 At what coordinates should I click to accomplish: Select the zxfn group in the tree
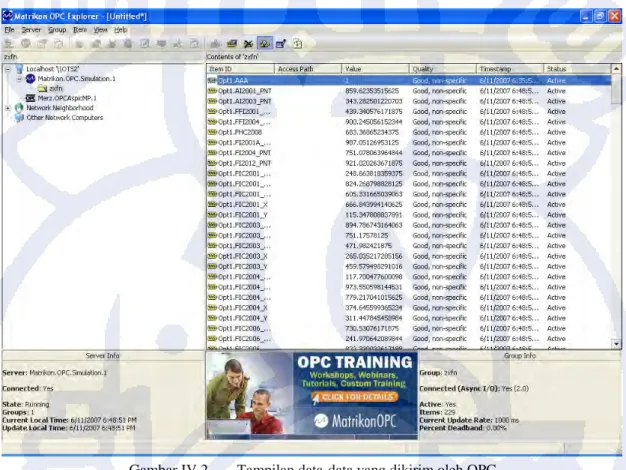point(56,88)
